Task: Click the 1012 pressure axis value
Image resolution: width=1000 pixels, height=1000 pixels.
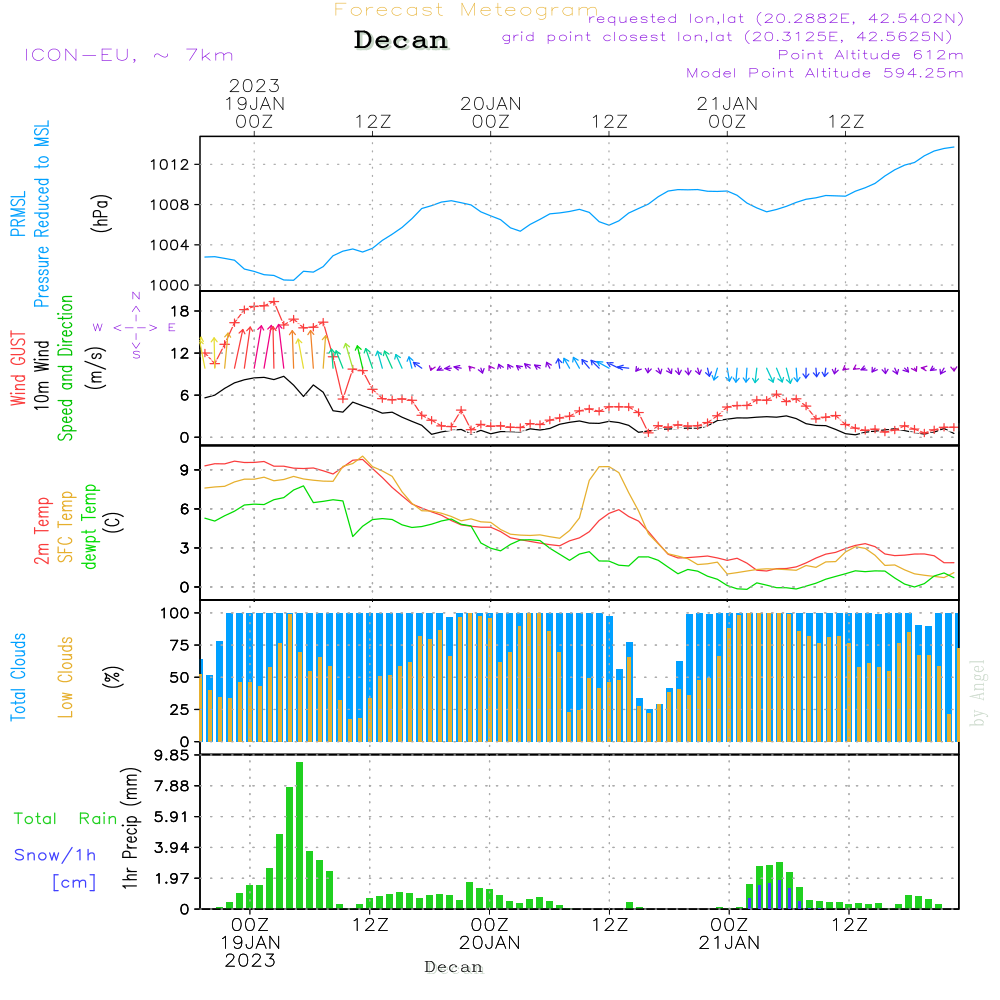Action: coord(170,165)
